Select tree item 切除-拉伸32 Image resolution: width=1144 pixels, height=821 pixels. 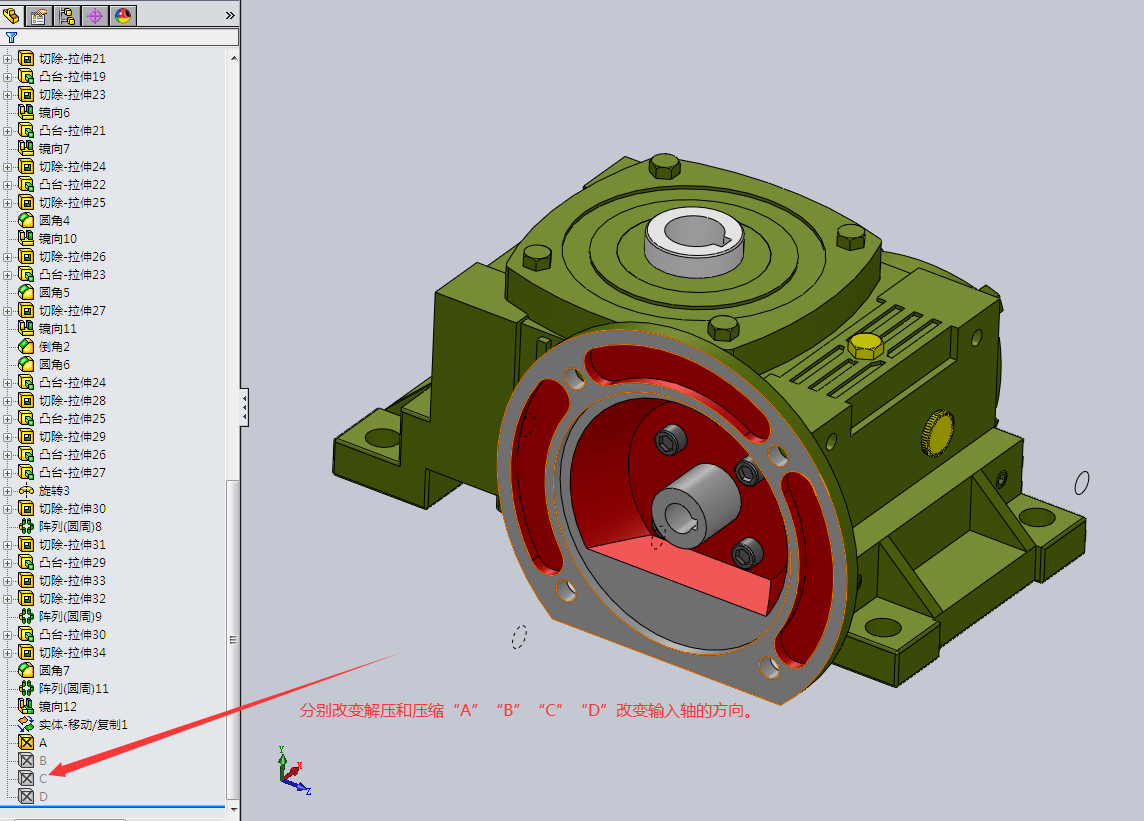[x=72, y=598]
